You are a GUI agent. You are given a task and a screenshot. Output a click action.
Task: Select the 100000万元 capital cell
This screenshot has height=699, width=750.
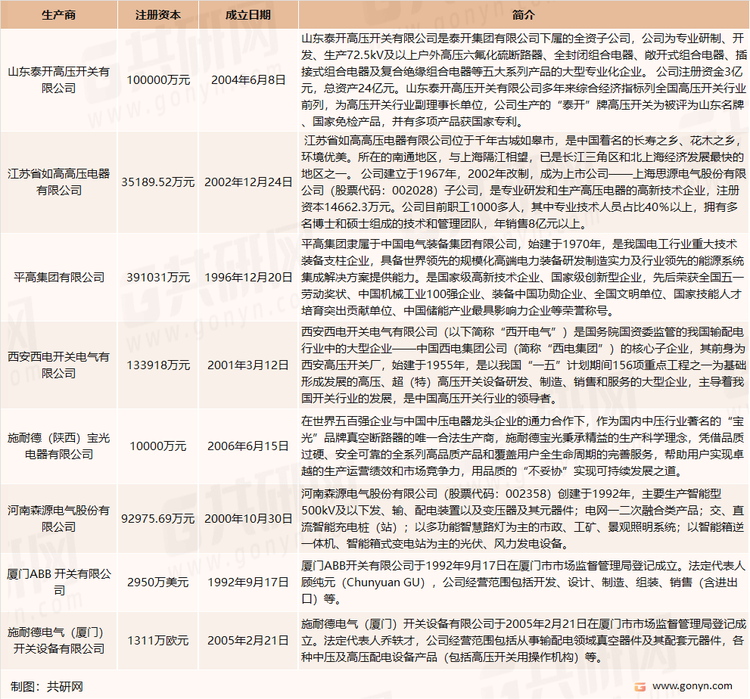(158, 80)
